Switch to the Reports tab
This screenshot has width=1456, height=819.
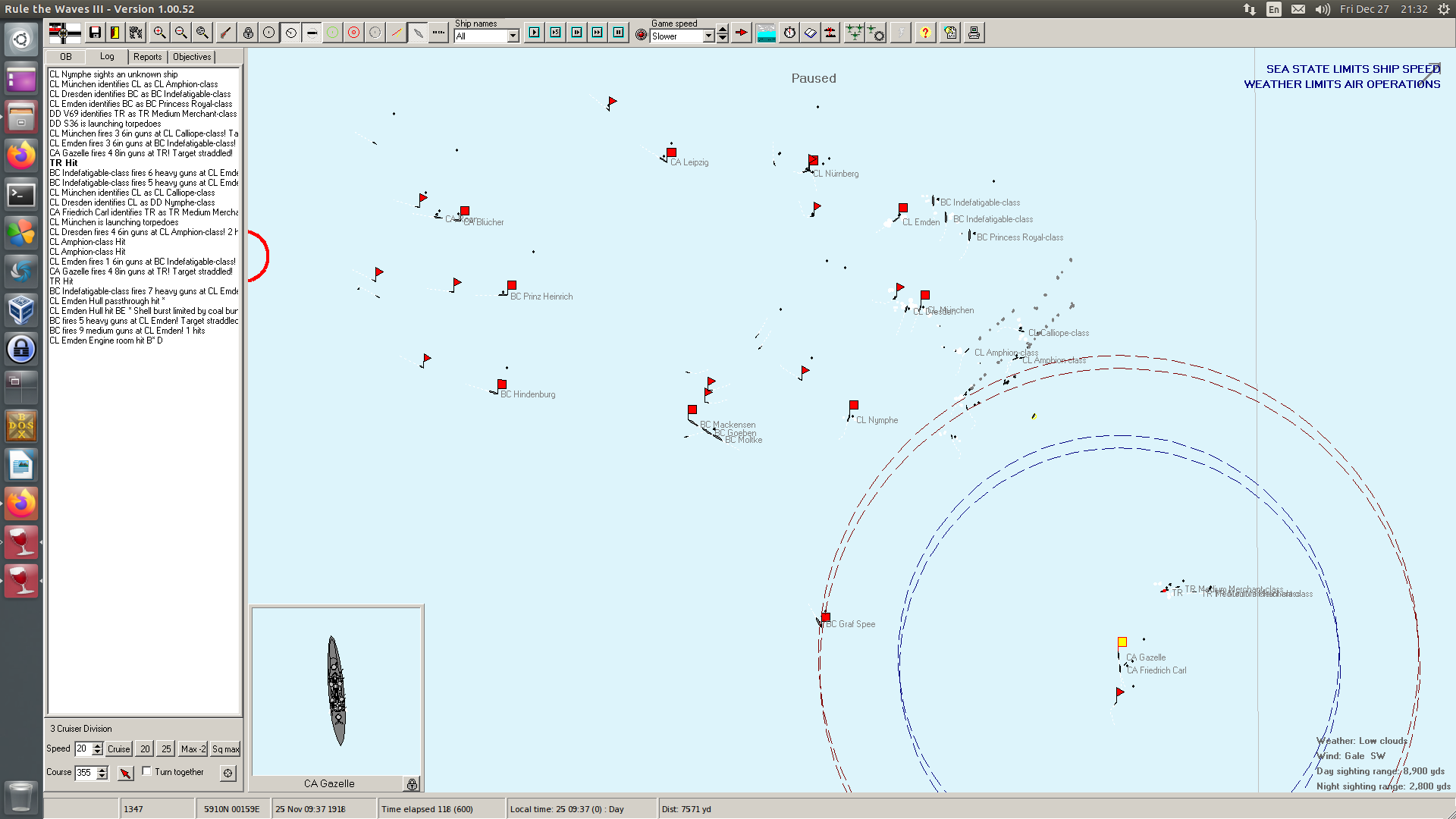point(147,57)
